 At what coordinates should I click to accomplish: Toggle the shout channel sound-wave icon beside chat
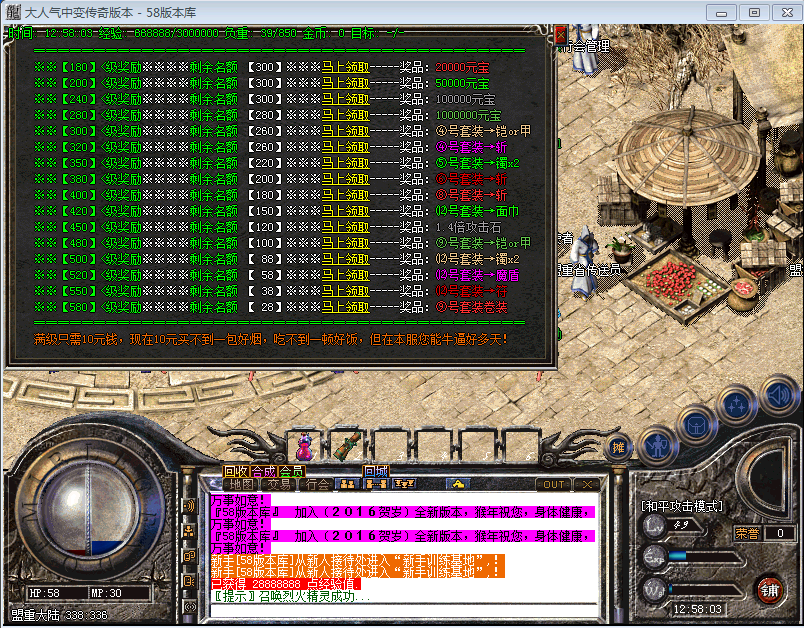pos(189,507)
